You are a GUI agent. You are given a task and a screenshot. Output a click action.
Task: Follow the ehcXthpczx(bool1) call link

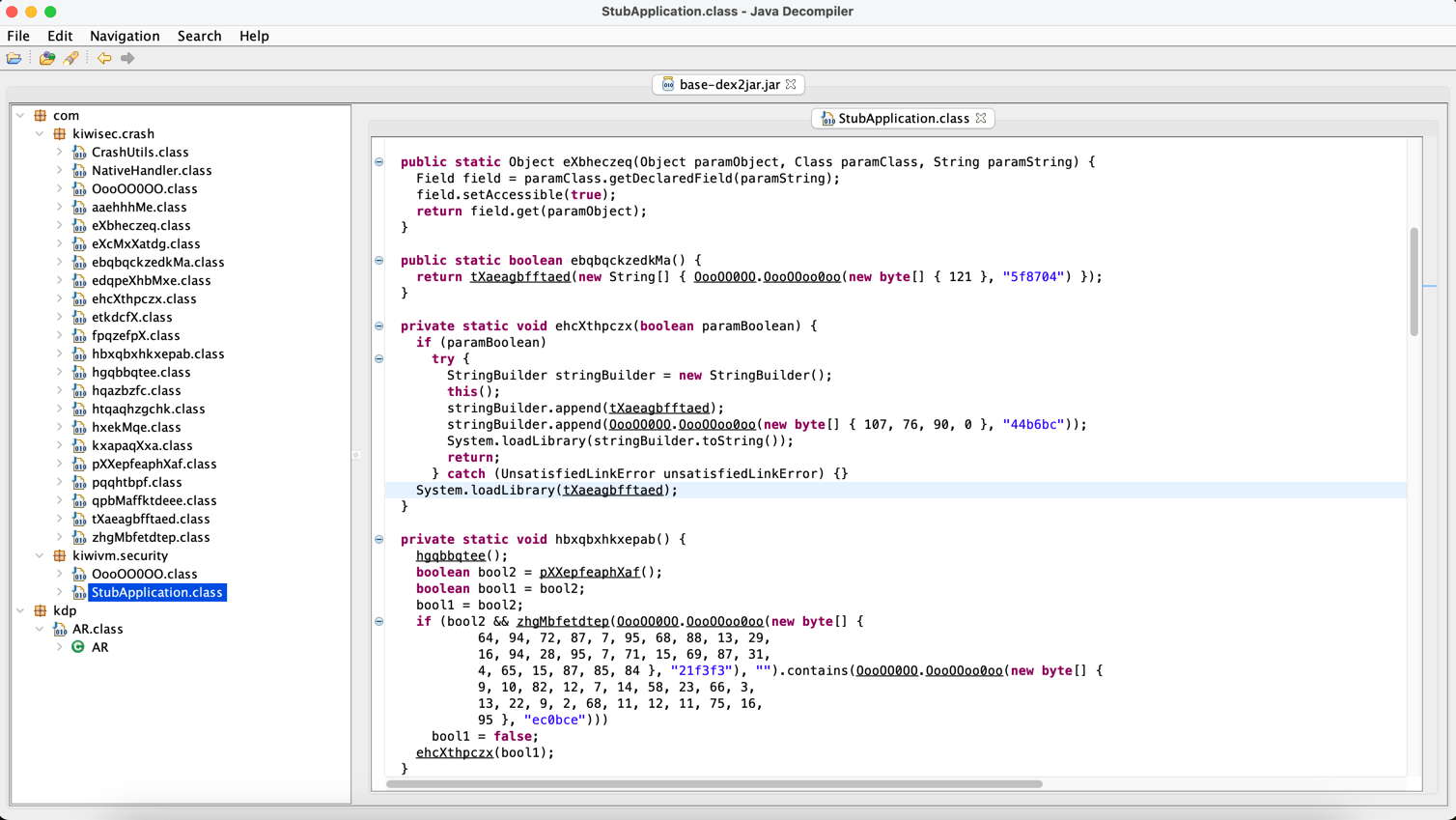point(455,752)
